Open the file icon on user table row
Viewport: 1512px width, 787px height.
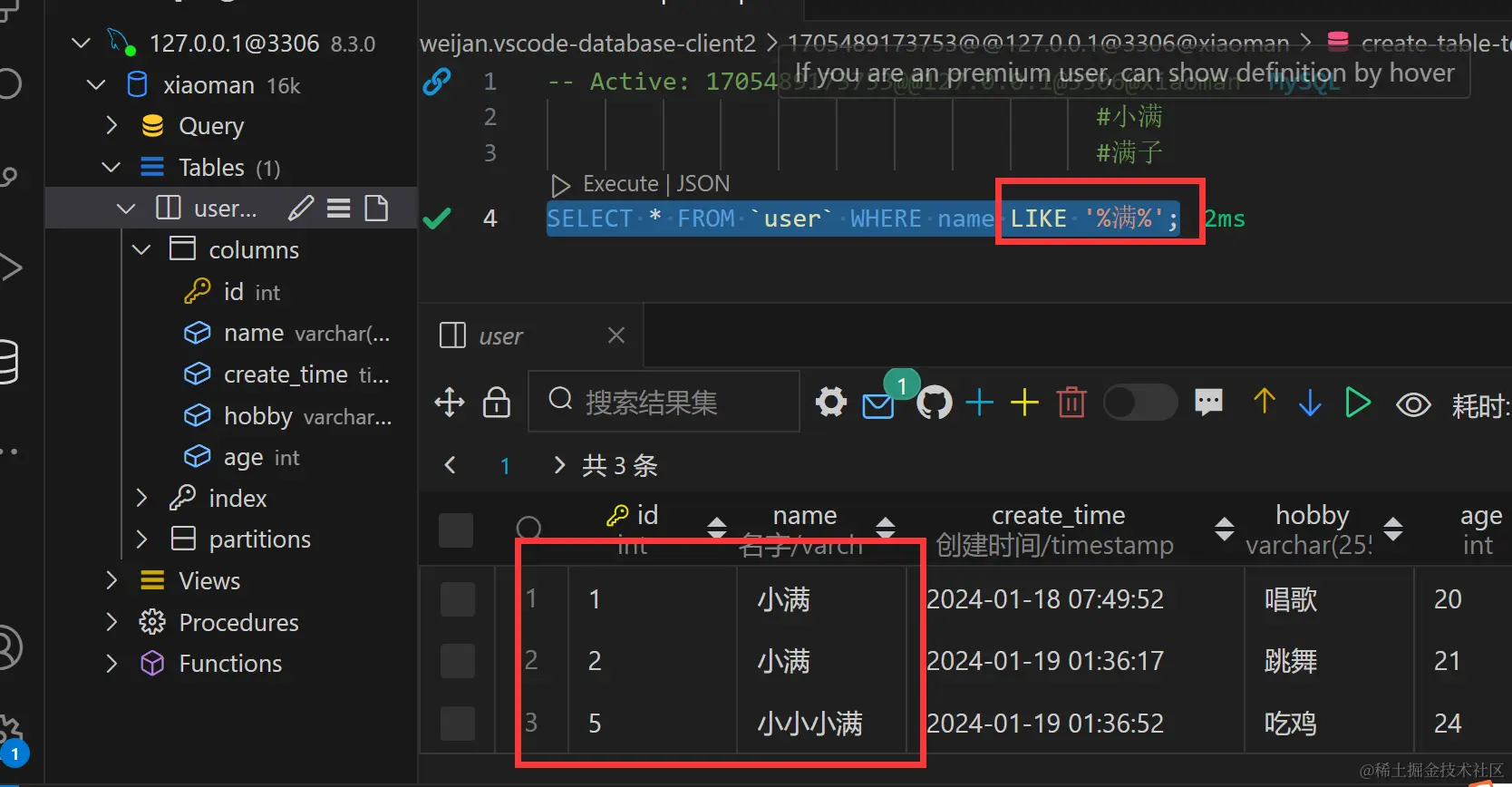(x=376, y=209)
